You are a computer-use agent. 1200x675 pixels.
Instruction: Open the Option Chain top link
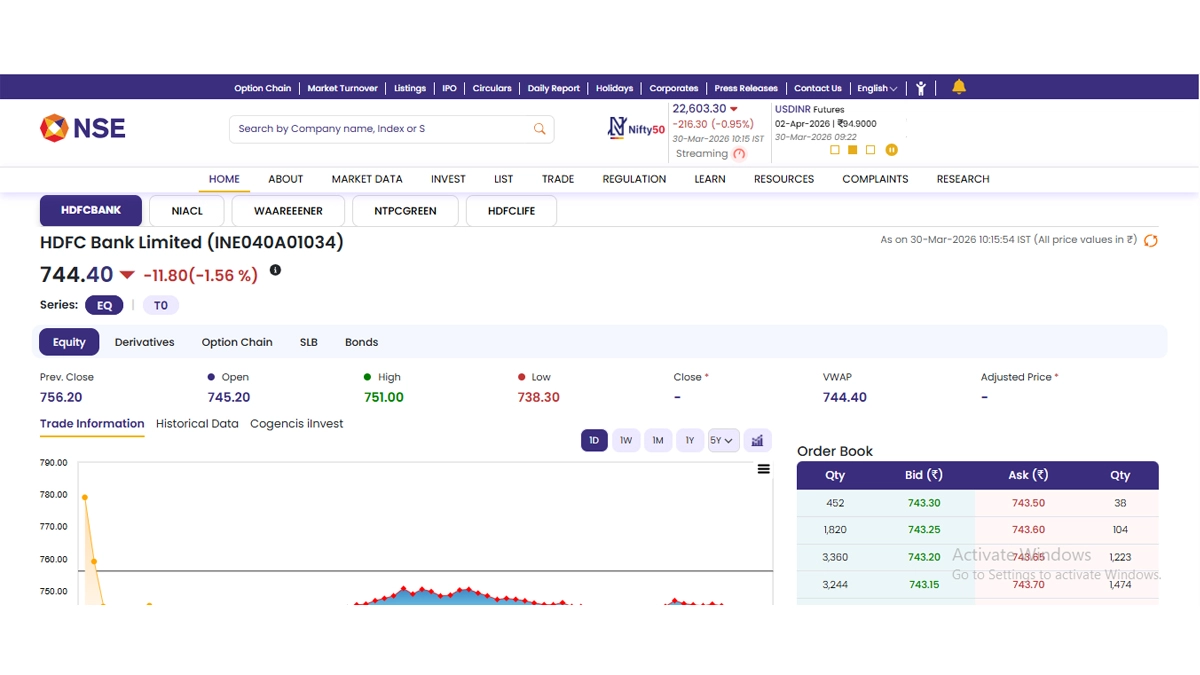click(x=262, y=88)
